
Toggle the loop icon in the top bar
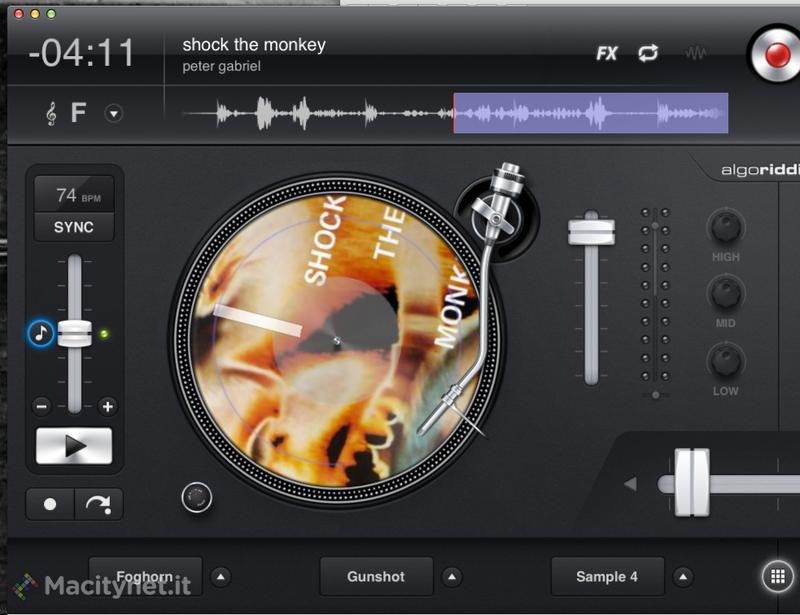pyautogui.click(x=648, y=53)
